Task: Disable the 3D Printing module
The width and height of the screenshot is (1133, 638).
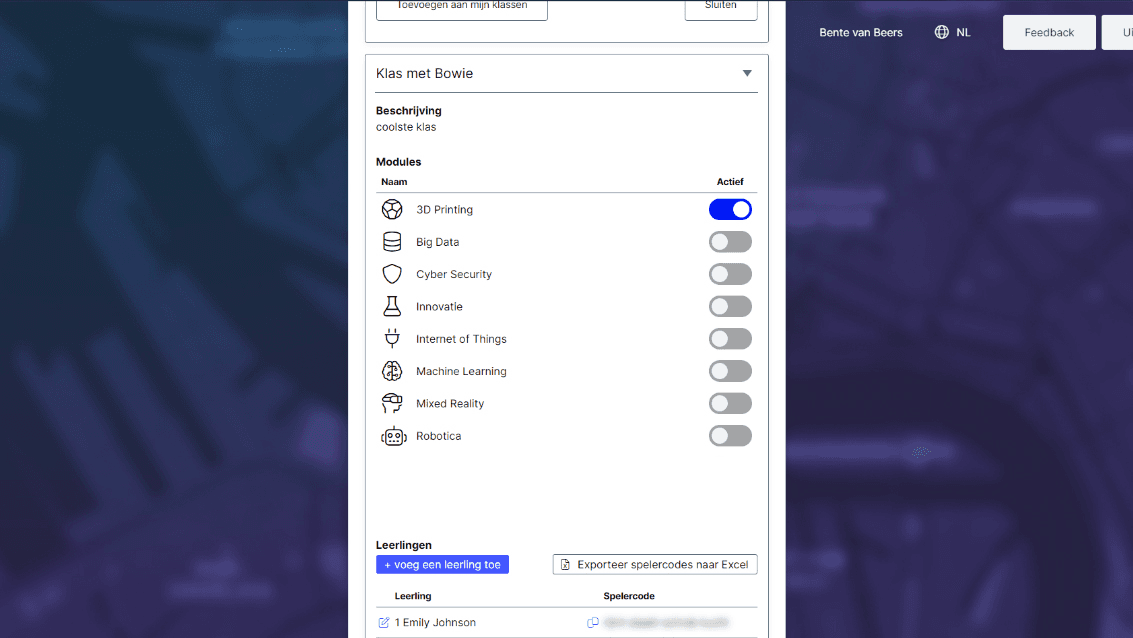Action: click(730, 209)
